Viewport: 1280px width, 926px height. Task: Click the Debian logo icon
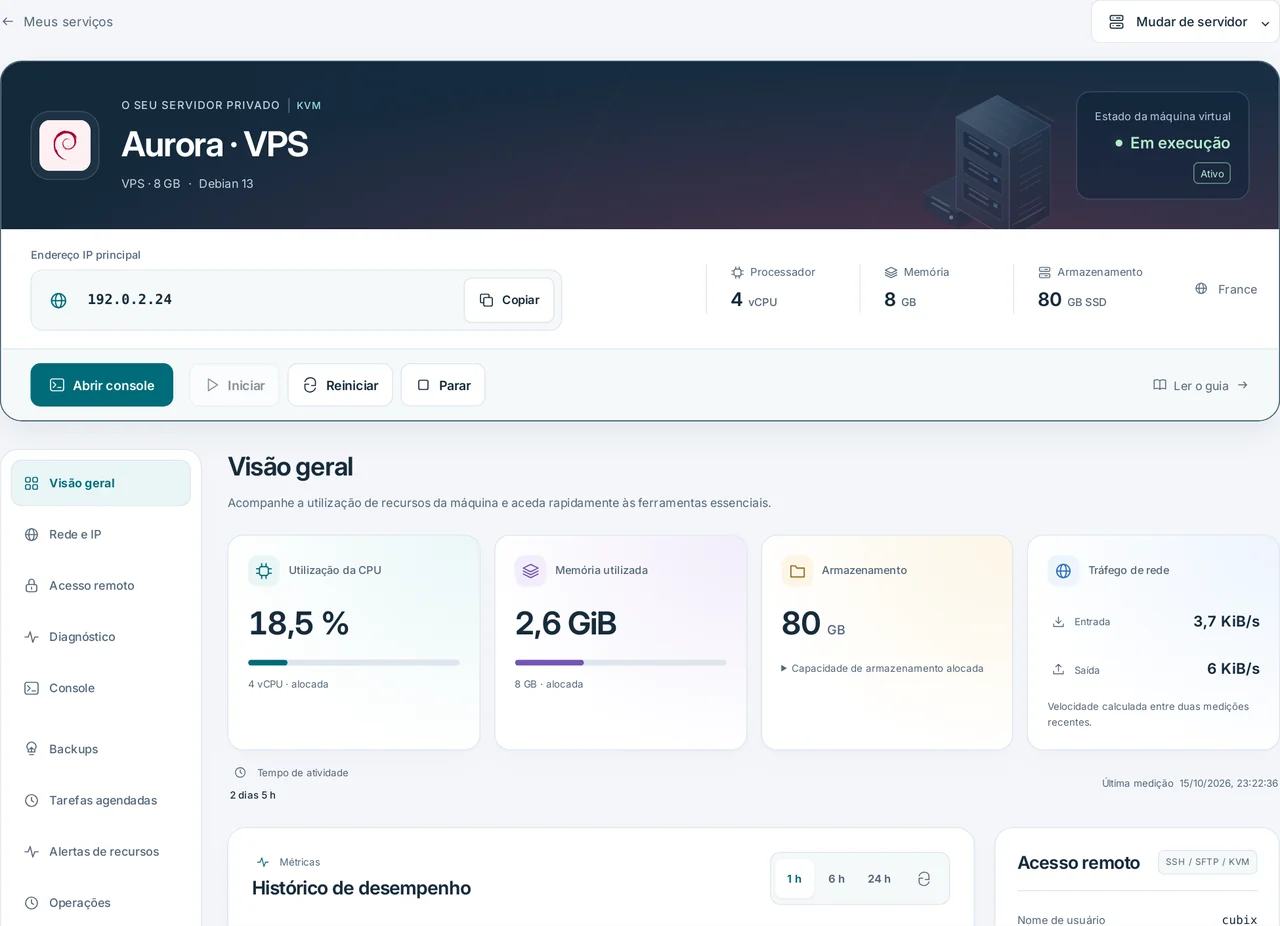click(x=65, y=145)
